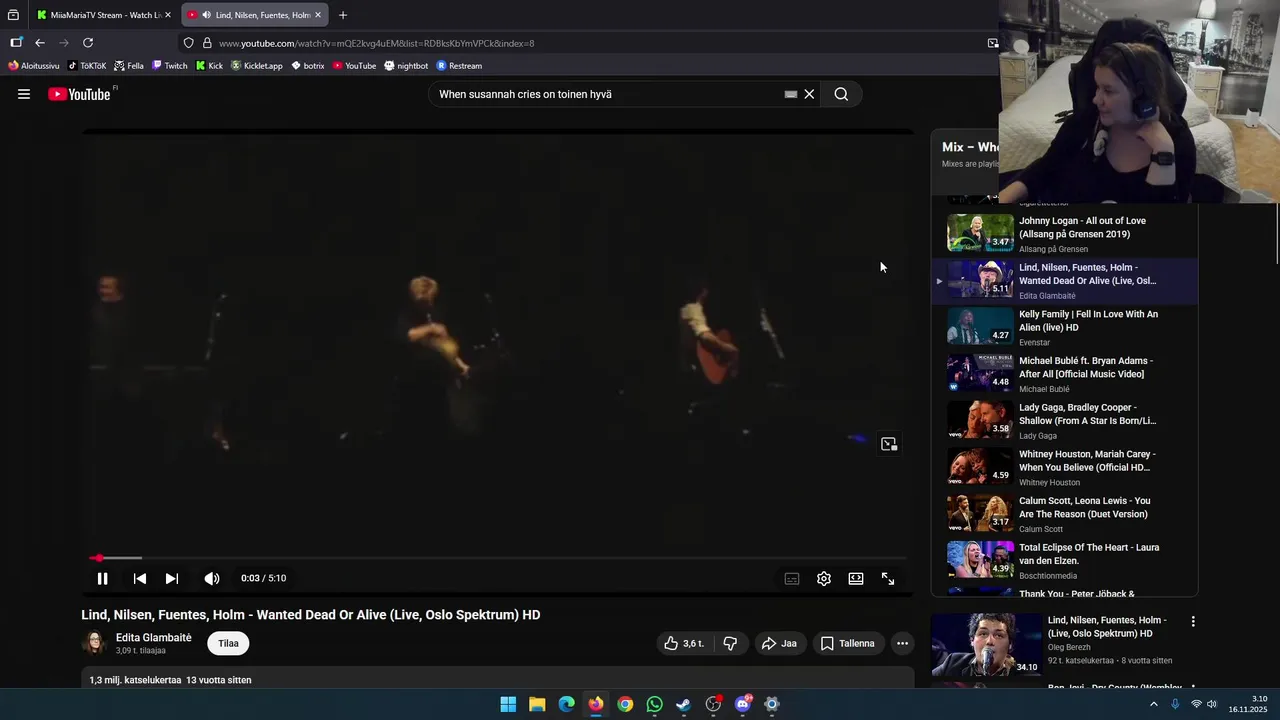Select Kelly Family Fell In Love With An Alien
1280x720 pixels.
point(1065,327)
